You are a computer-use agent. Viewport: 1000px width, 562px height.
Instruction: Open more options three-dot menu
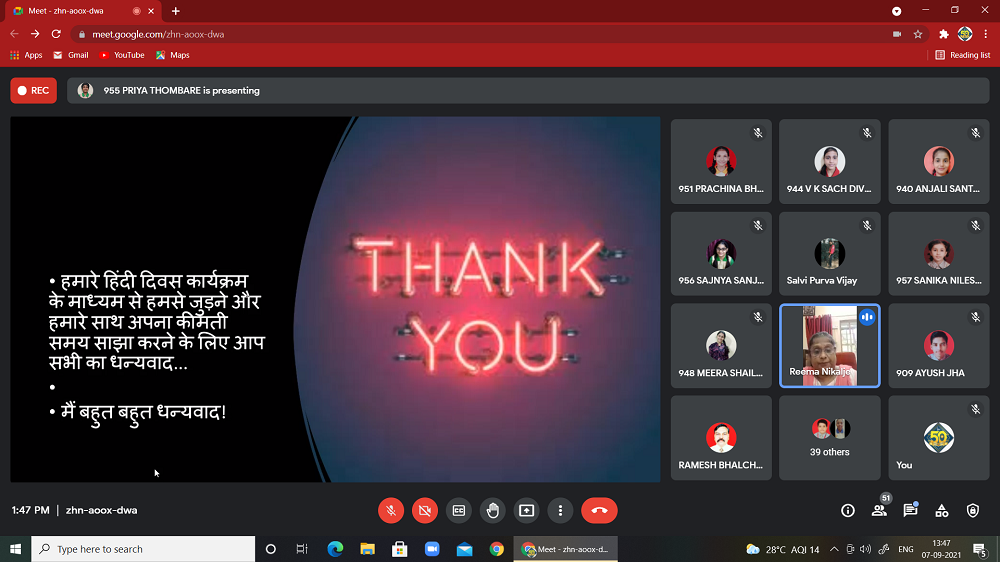coord(561,510)
